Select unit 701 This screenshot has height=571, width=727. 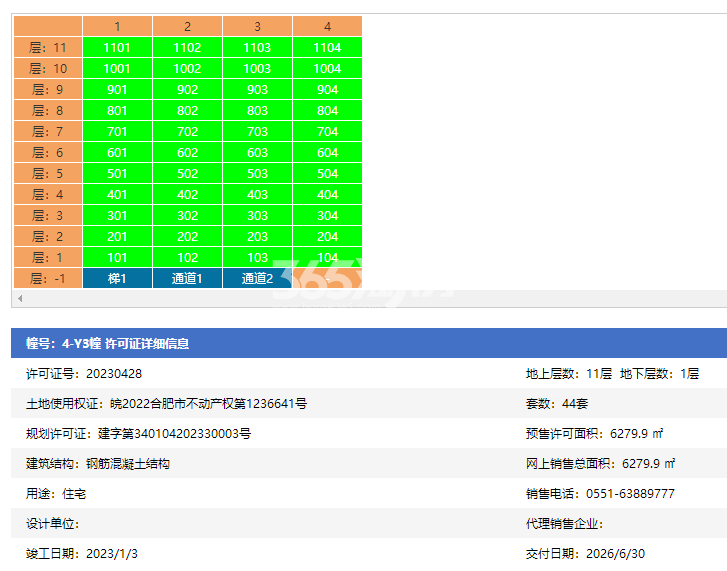click(x=117, y=132)
